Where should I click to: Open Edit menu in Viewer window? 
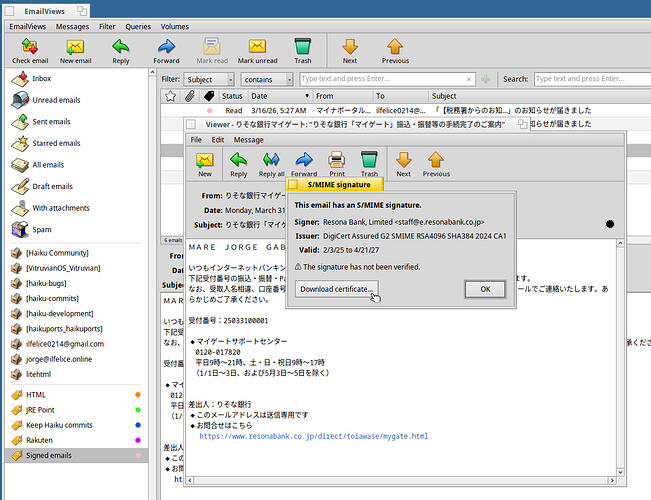point(218,140)
